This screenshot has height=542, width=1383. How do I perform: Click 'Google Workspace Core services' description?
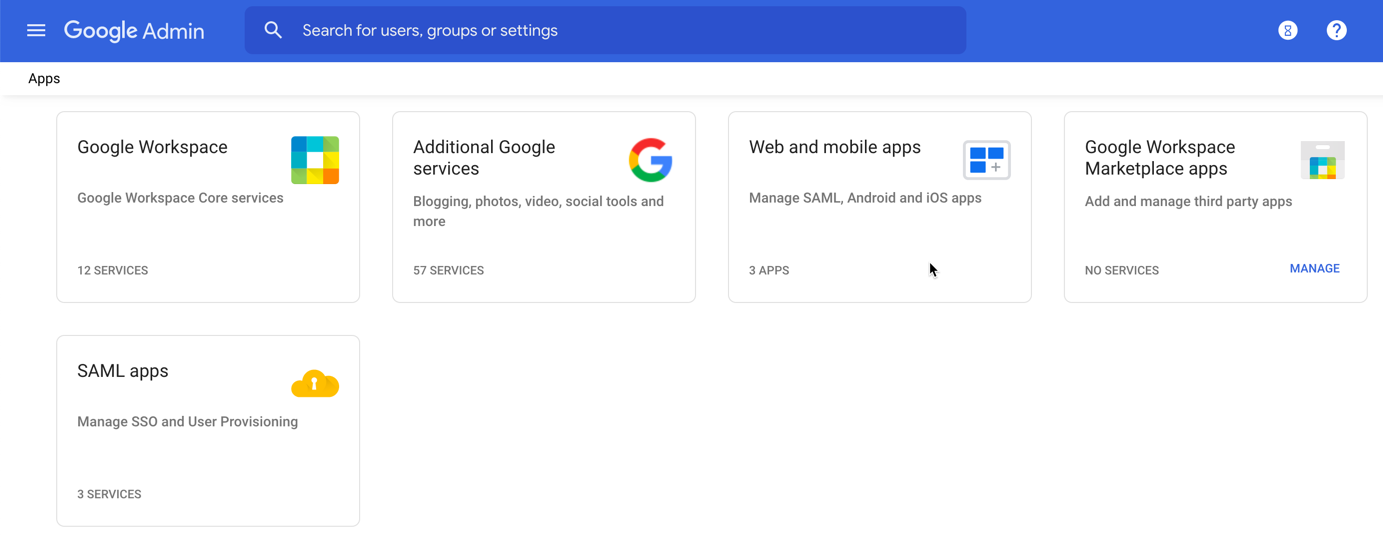(180, 198)
